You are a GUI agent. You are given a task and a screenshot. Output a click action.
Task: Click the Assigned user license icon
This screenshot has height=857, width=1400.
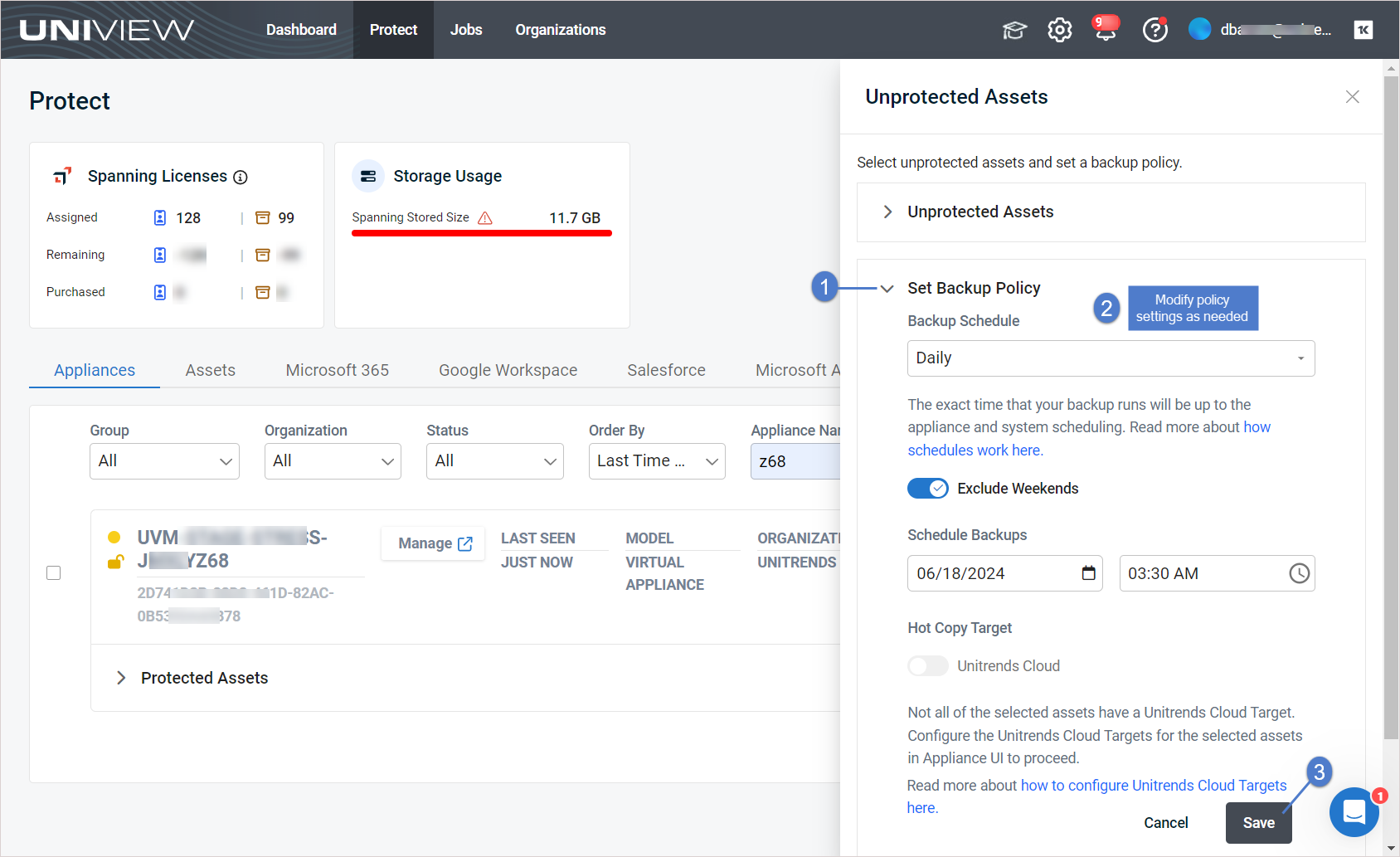[160, 217]
